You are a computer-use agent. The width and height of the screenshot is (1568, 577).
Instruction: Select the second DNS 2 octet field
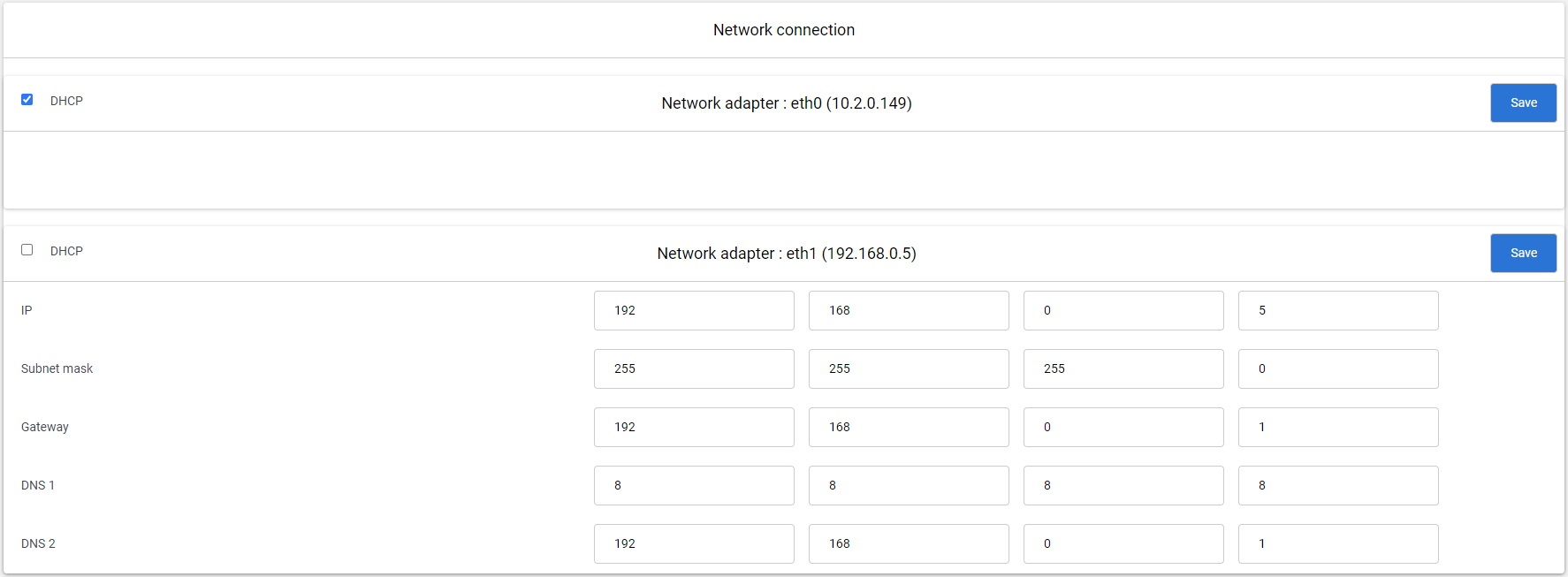tap(909, 543)
